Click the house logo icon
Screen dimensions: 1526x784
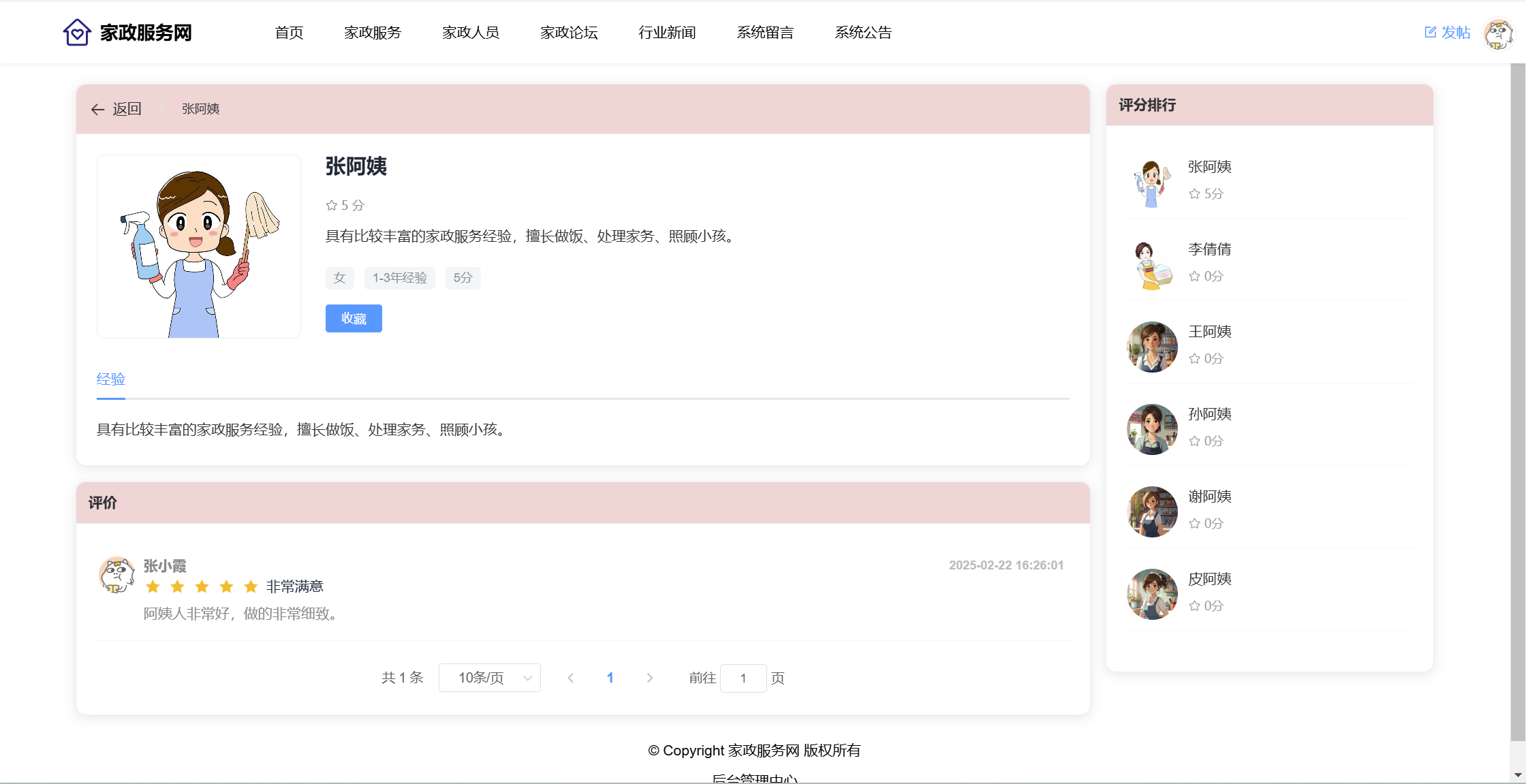[77, 32]
